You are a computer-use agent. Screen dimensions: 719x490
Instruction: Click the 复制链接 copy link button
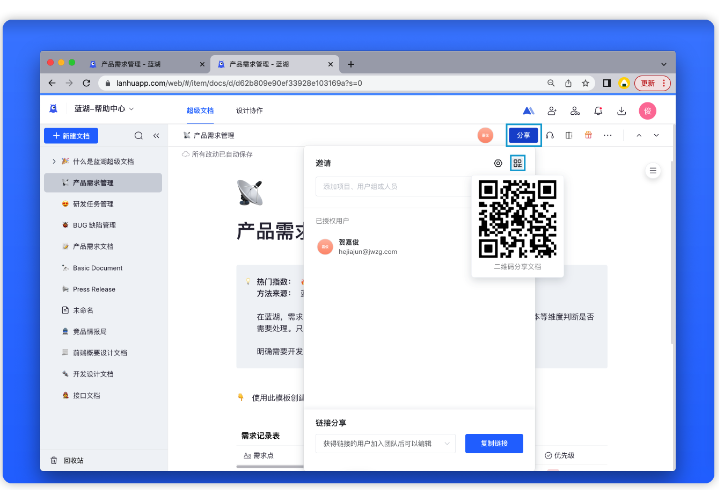[x=494, y=443]
